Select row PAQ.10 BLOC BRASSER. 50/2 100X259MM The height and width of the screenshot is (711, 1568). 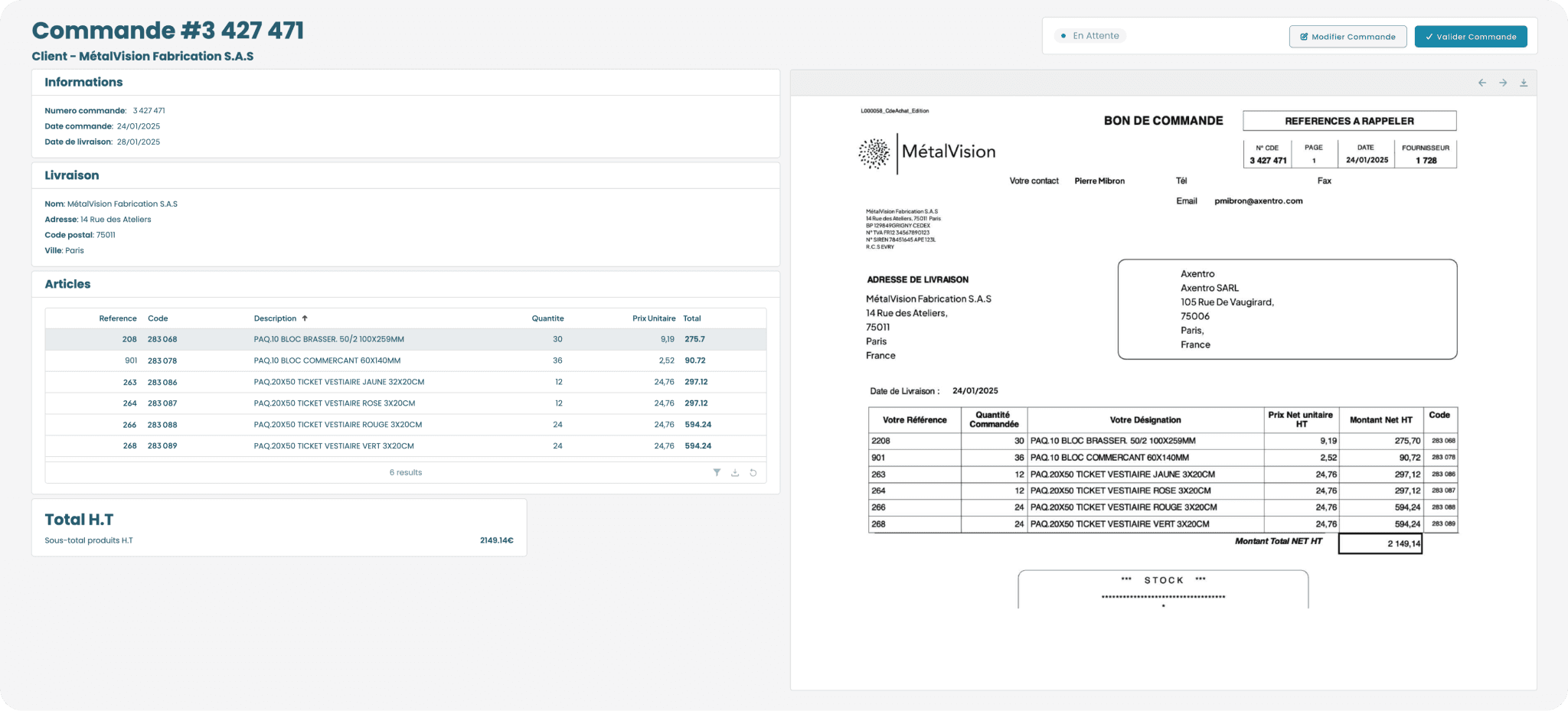pyautogui.click(x=406, y=339)
